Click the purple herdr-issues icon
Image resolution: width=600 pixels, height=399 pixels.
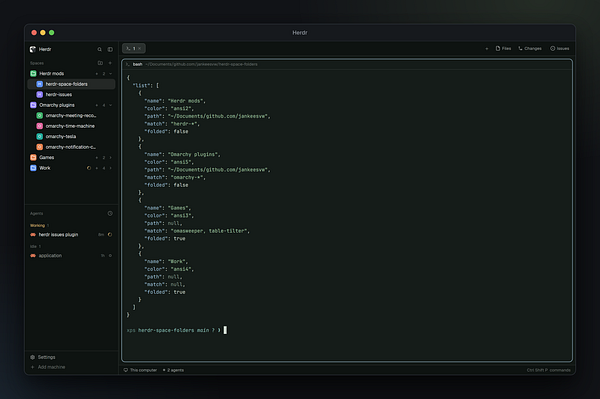coord(39,94)
